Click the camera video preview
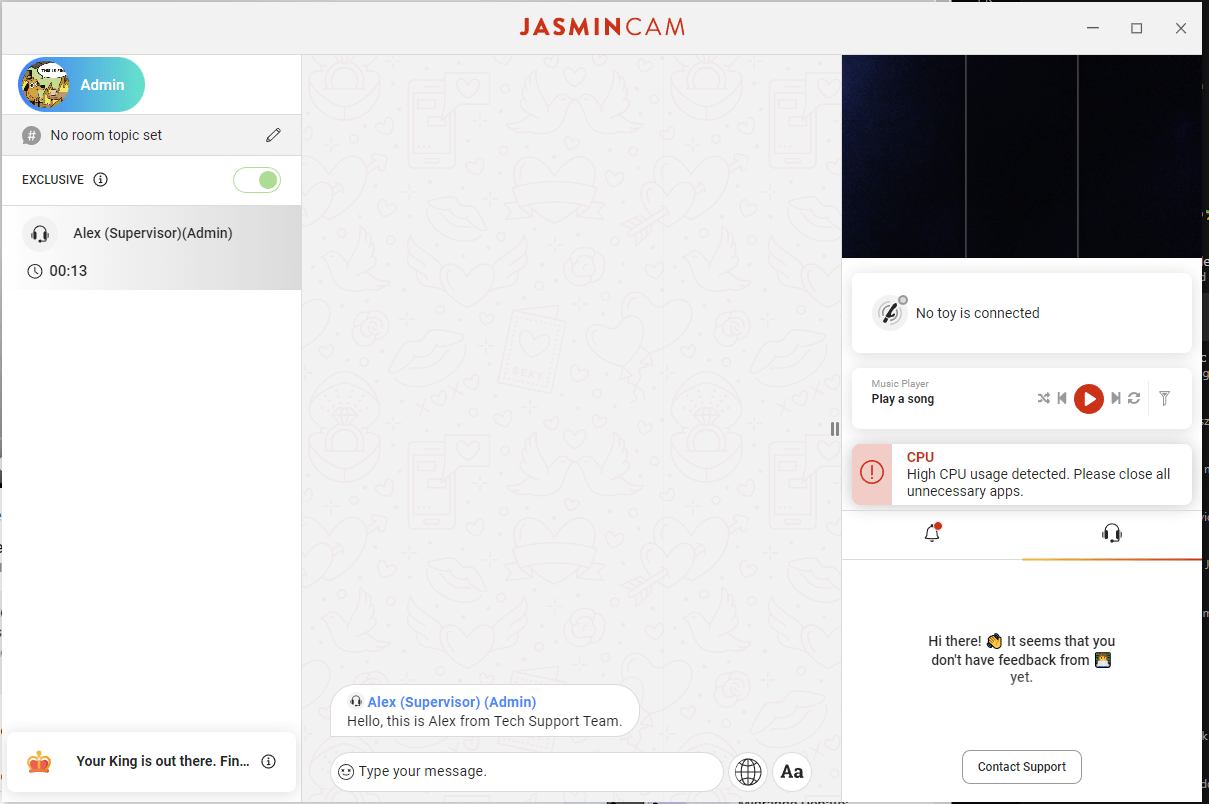Viewport: 1209px width, 804px height. (x=1022, y=157)
